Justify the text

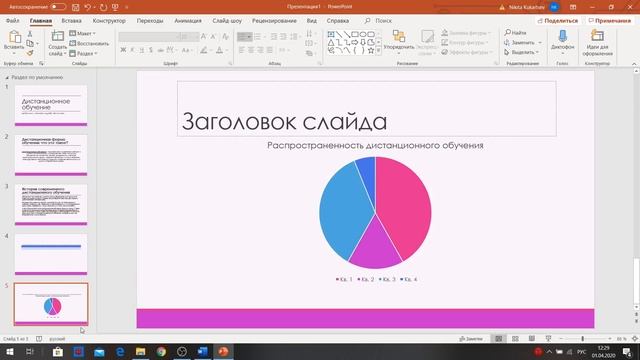(x=269, y=50)
